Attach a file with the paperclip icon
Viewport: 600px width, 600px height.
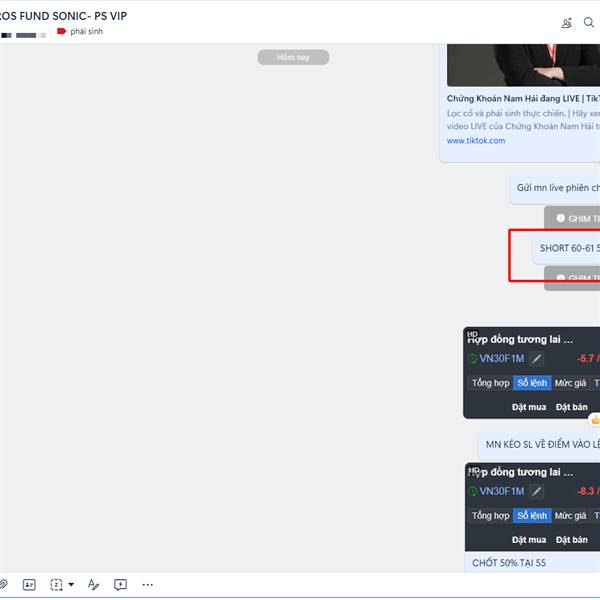pos(3,584)
